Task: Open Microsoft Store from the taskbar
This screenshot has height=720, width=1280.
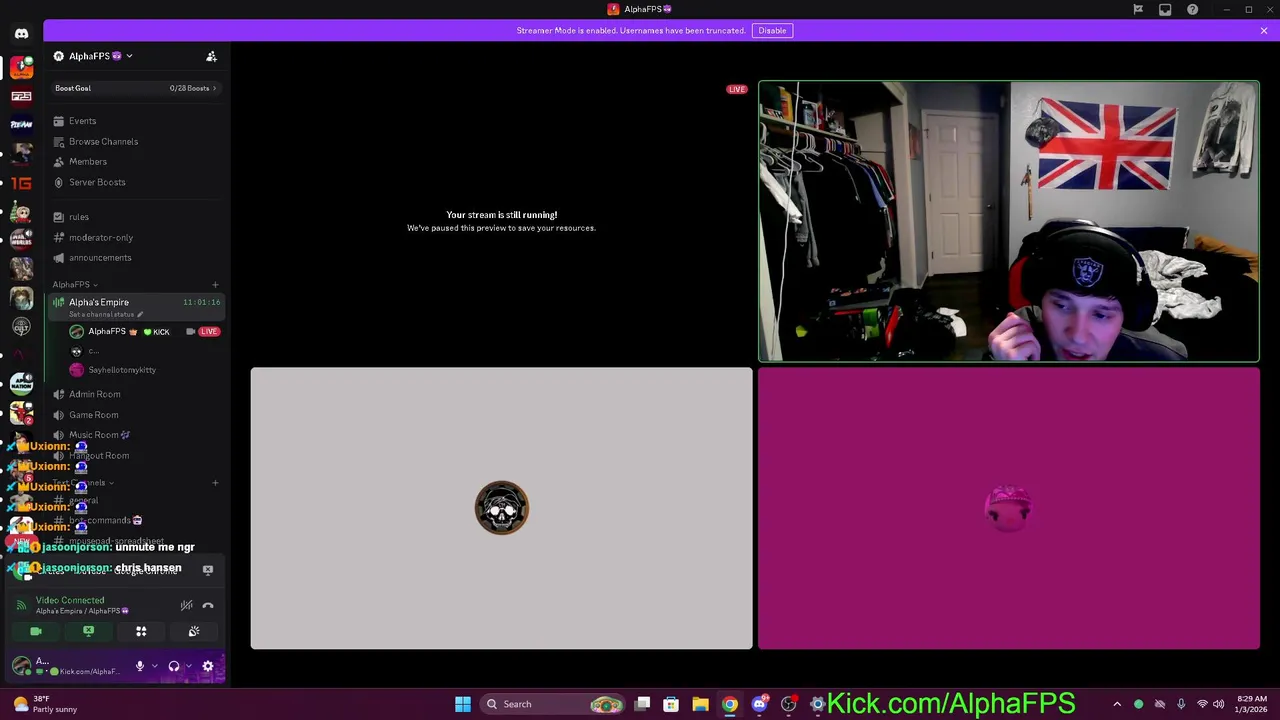Action: pyautogui.click(x=671, y=704)
